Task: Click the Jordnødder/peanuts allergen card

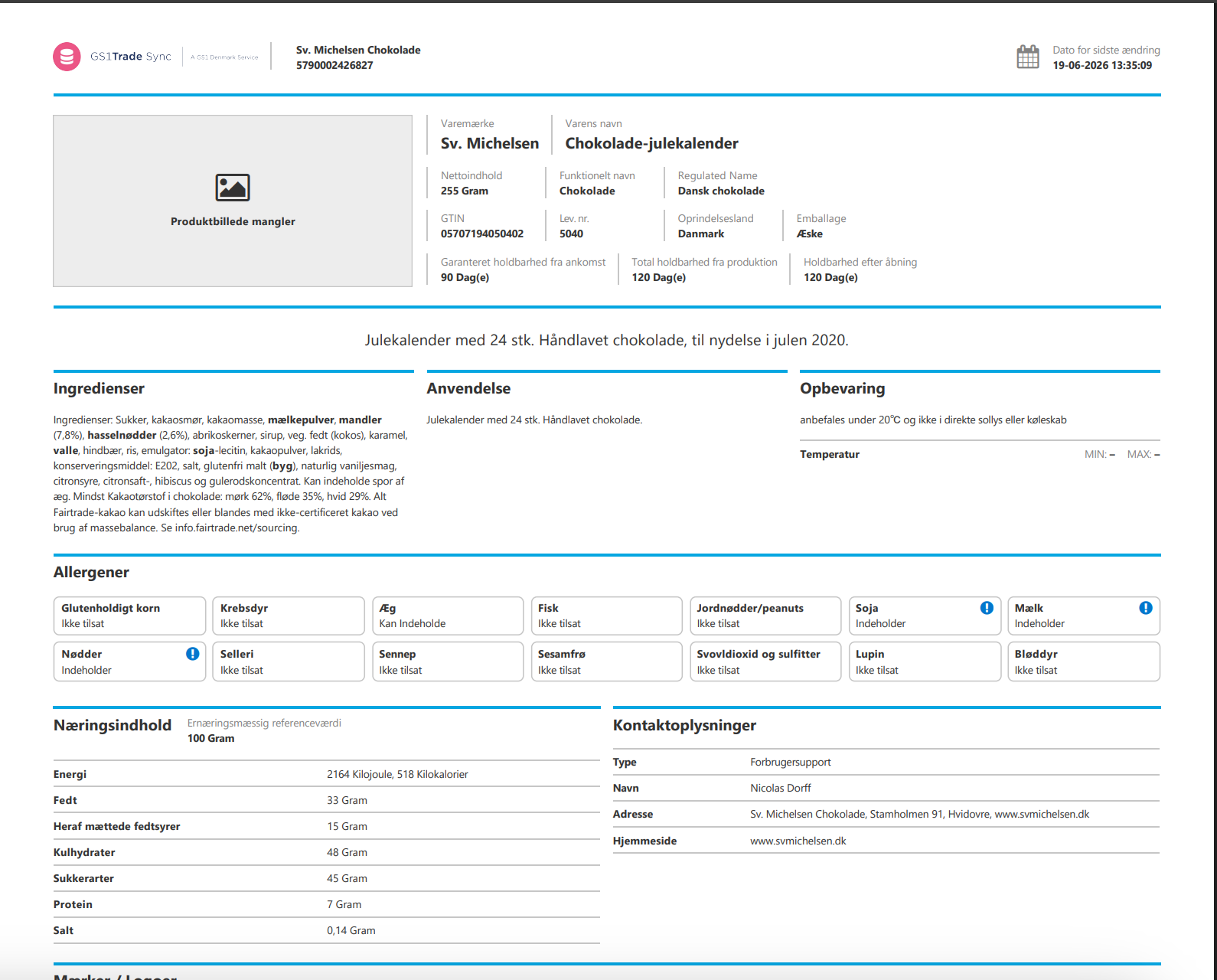Action: pos(765,616)
